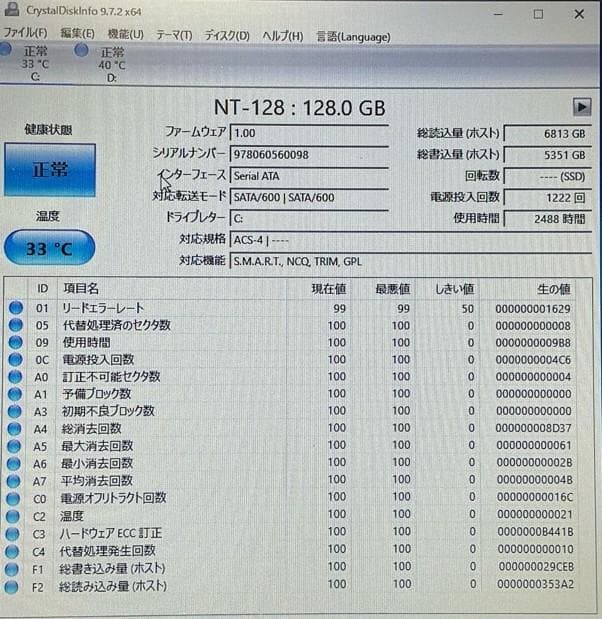The height and width of the screenshot is (619, 602).
Task: Click the 生の値 column header
Action: [x=527, y=289]
